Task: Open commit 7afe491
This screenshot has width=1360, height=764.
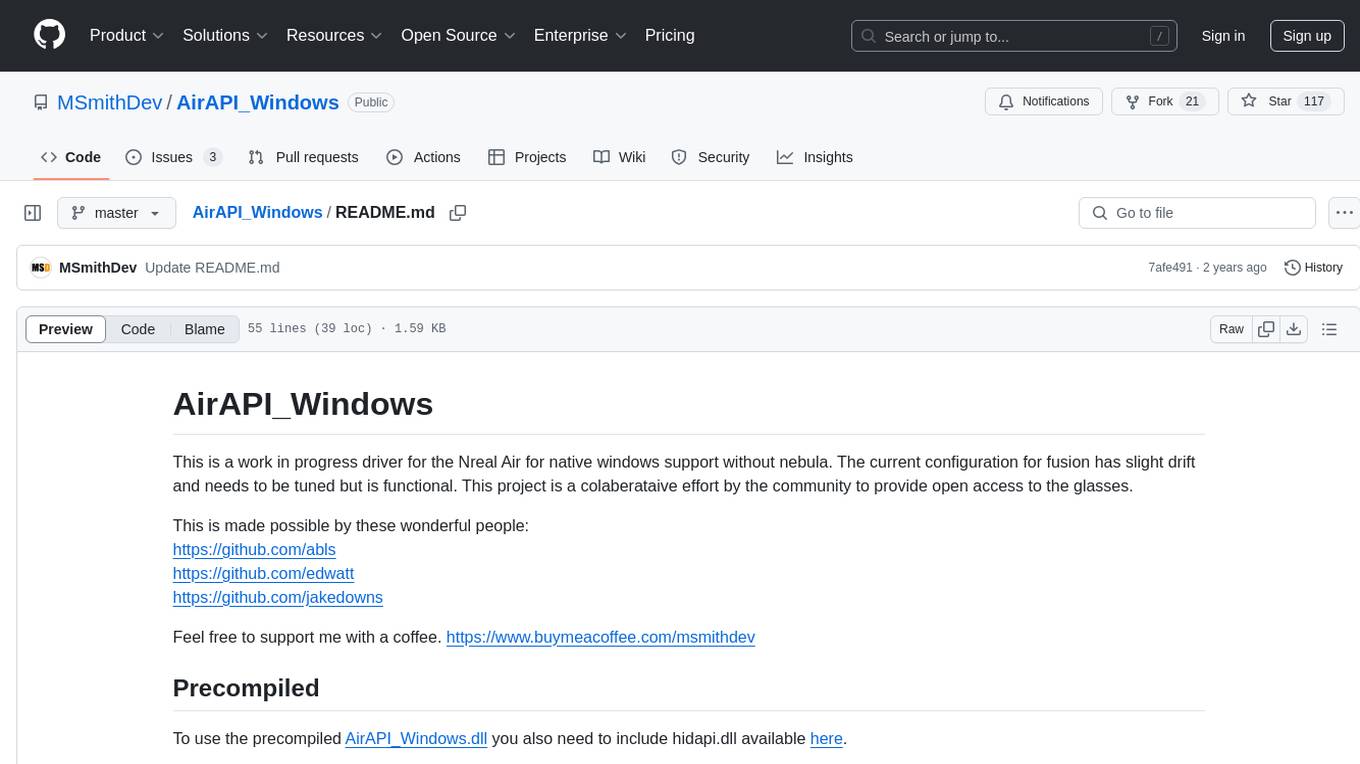Action: [x=1170, y=267]
